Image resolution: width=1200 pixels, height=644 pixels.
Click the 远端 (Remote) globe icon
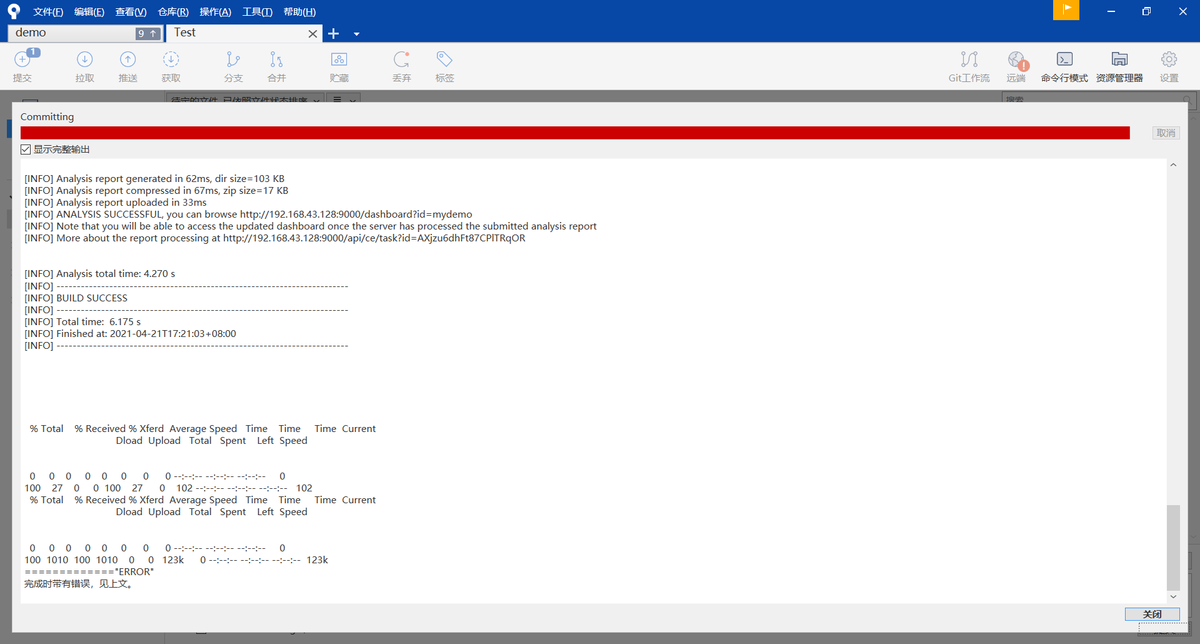tap(1017, 60)
